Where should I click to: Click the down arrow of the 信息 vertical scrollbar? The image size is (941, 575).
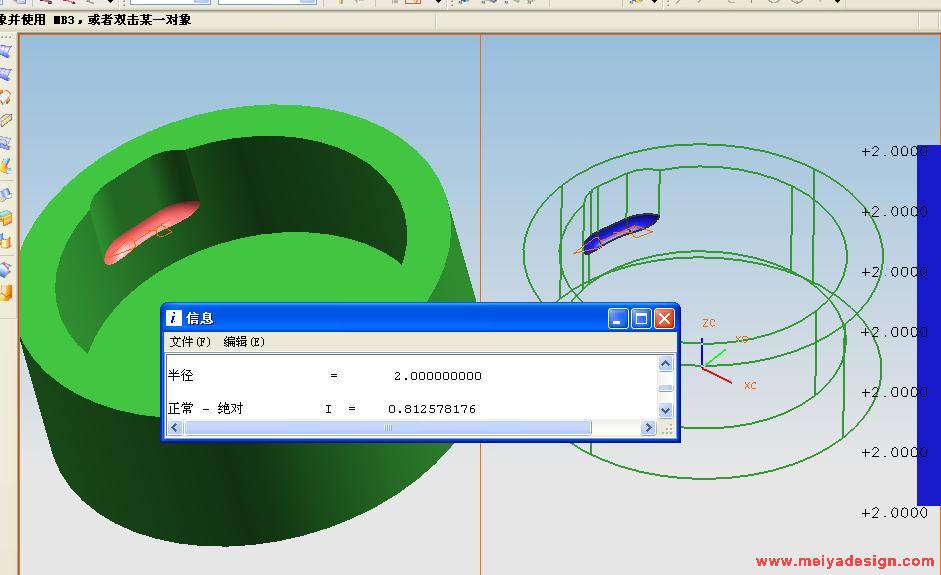click(666, 411)
